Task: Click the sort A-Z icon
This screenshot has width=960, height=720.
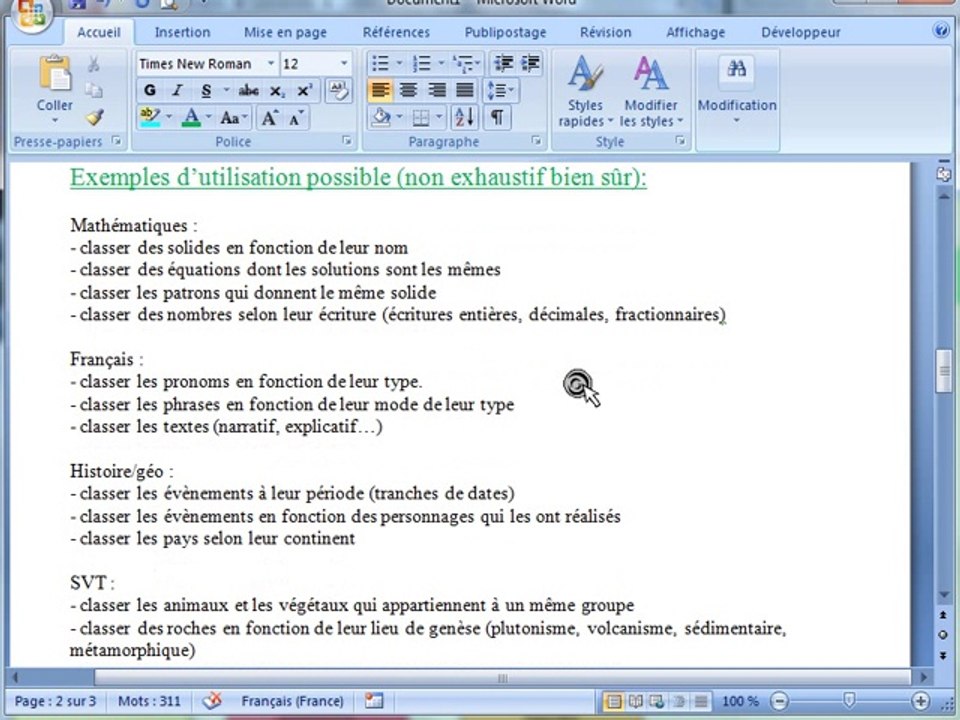Action: [465, 117]
